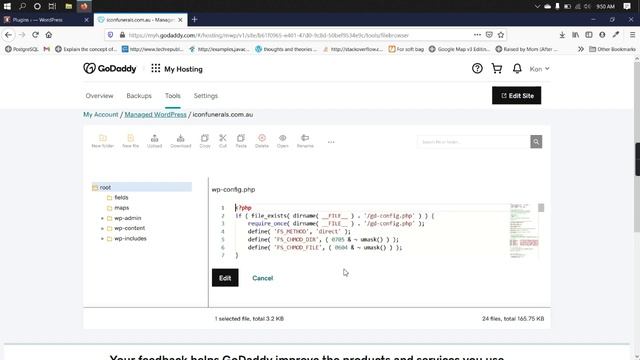Open the Other Bookmarks folder
This screenshot has height=360, width=640.
point(612,49)
